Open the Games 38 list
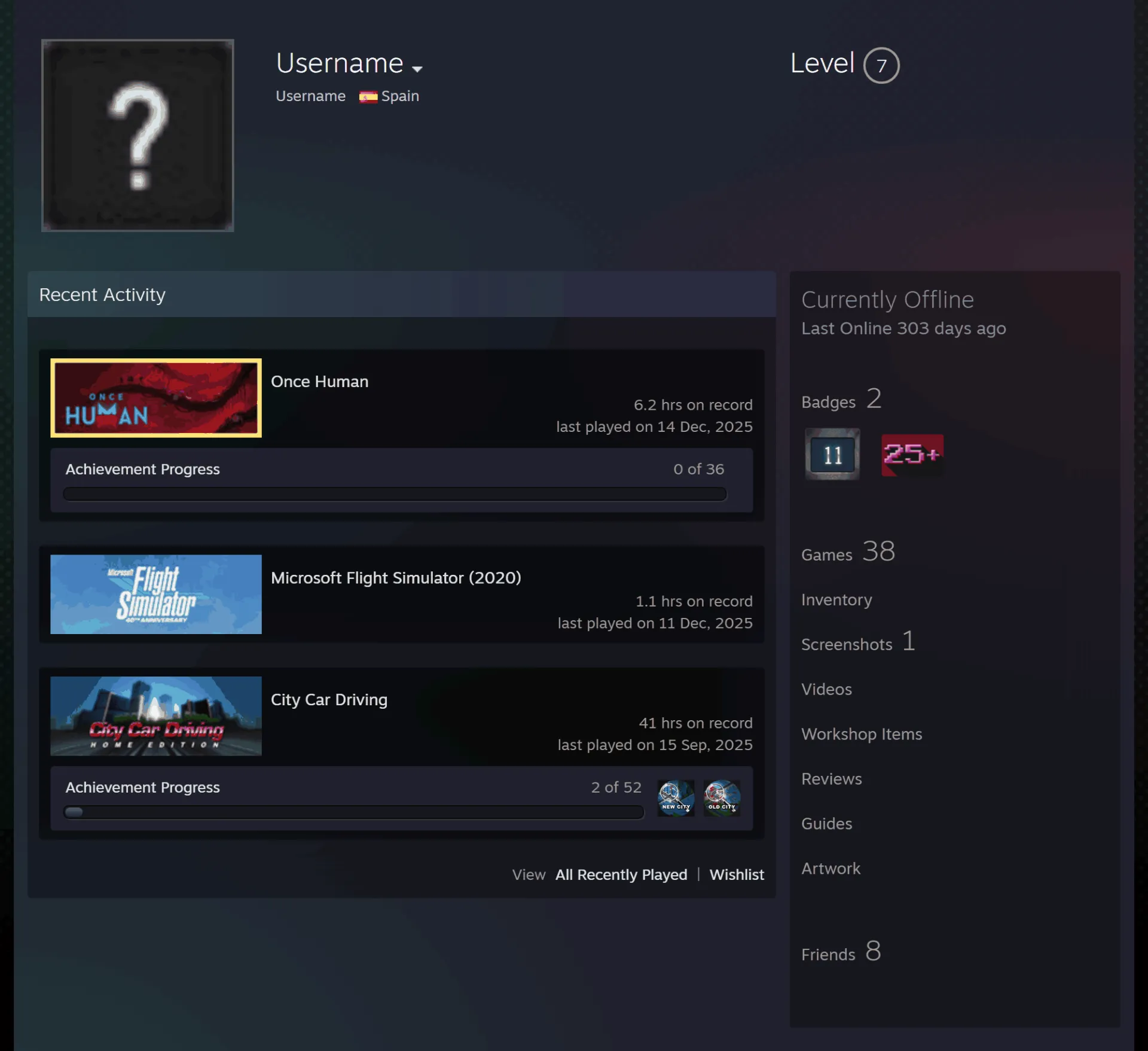 coord(848,552)
